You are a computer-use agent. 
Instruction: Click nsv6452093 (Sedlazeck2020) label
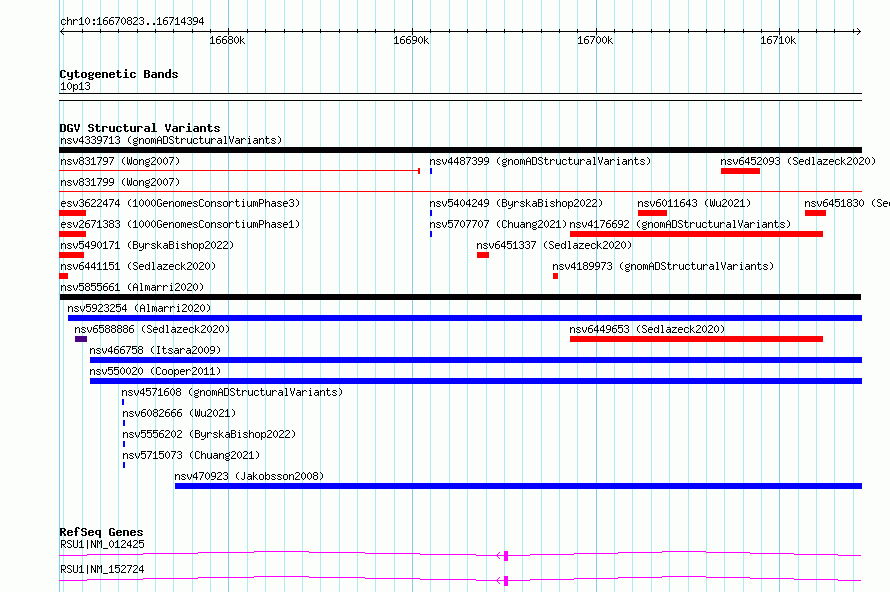point(798,161)
